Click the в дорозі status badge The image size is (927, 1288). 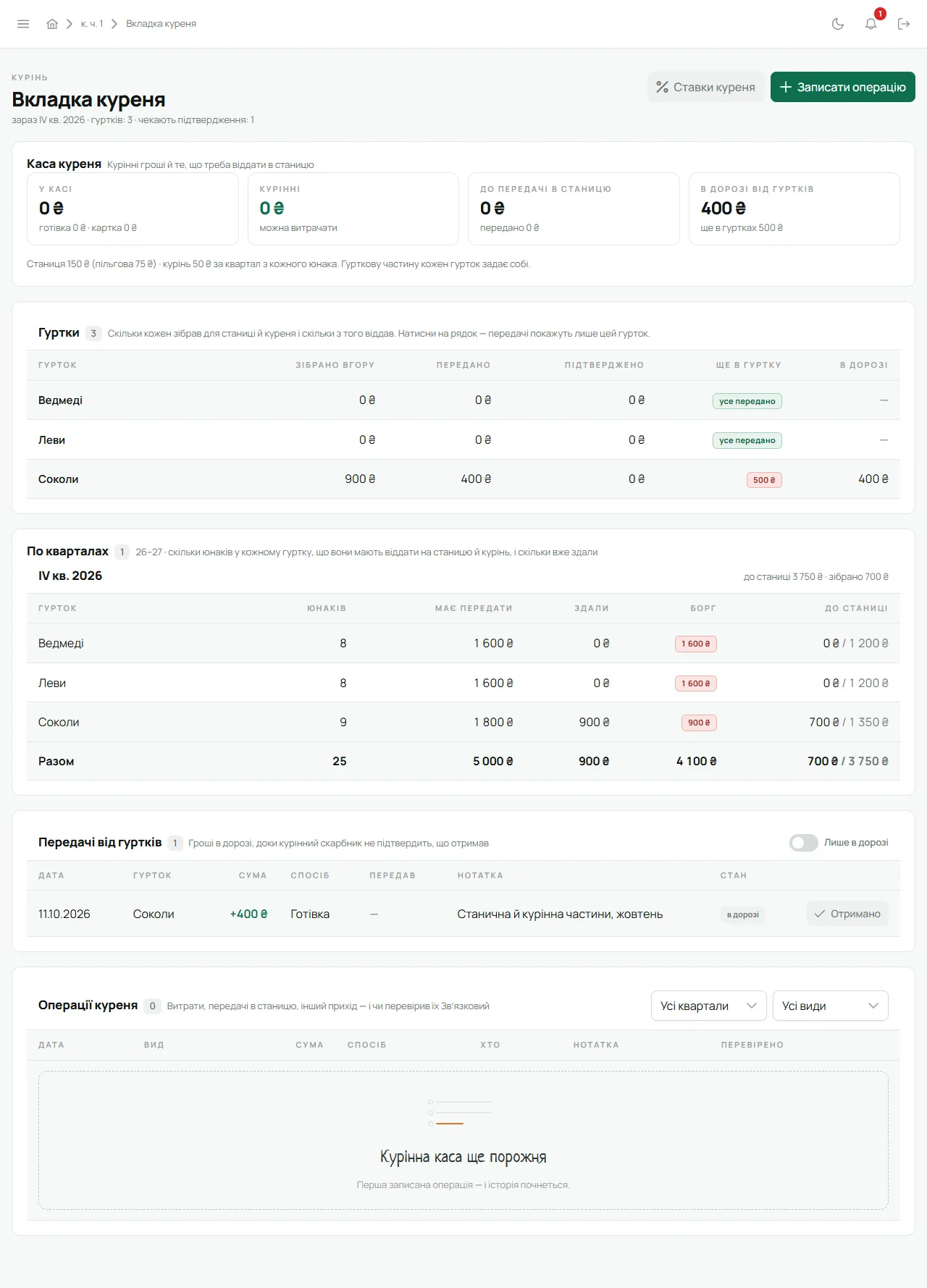(743, 914)
